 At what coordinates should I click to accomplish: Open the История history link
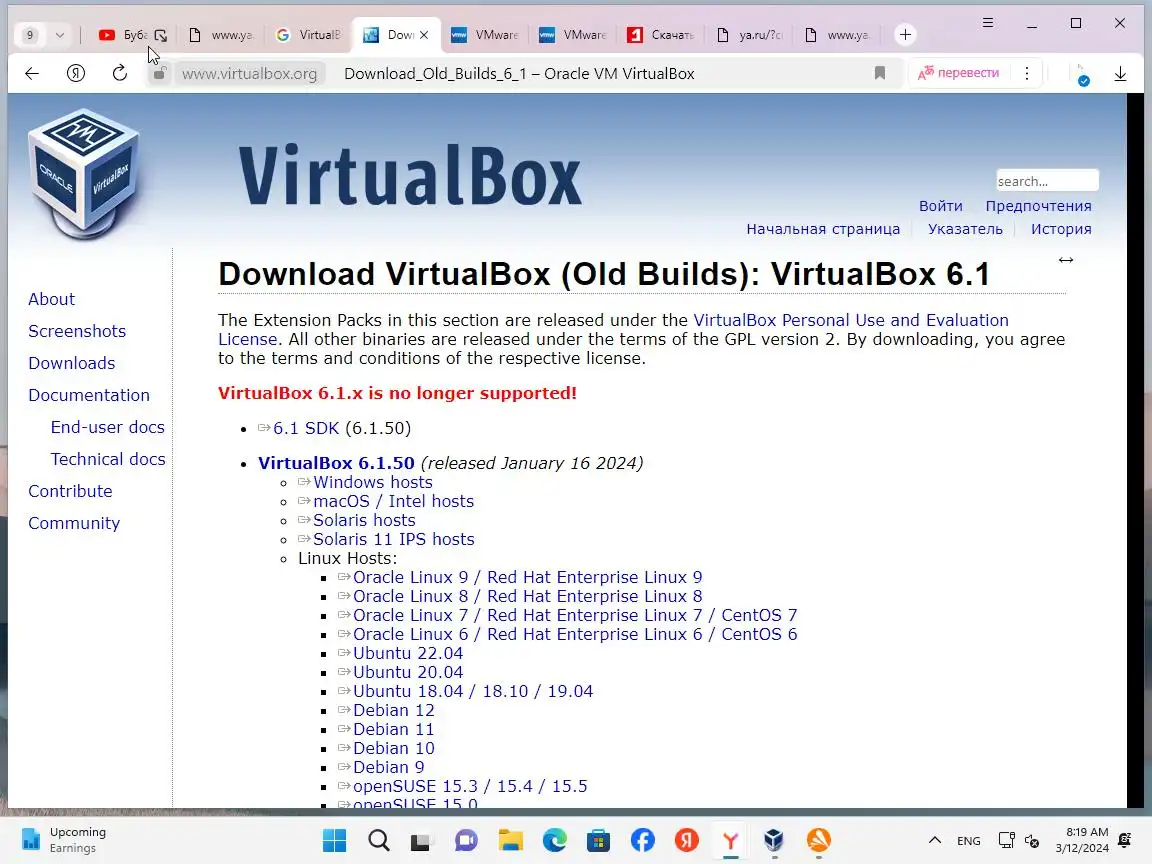point(1061,229)
